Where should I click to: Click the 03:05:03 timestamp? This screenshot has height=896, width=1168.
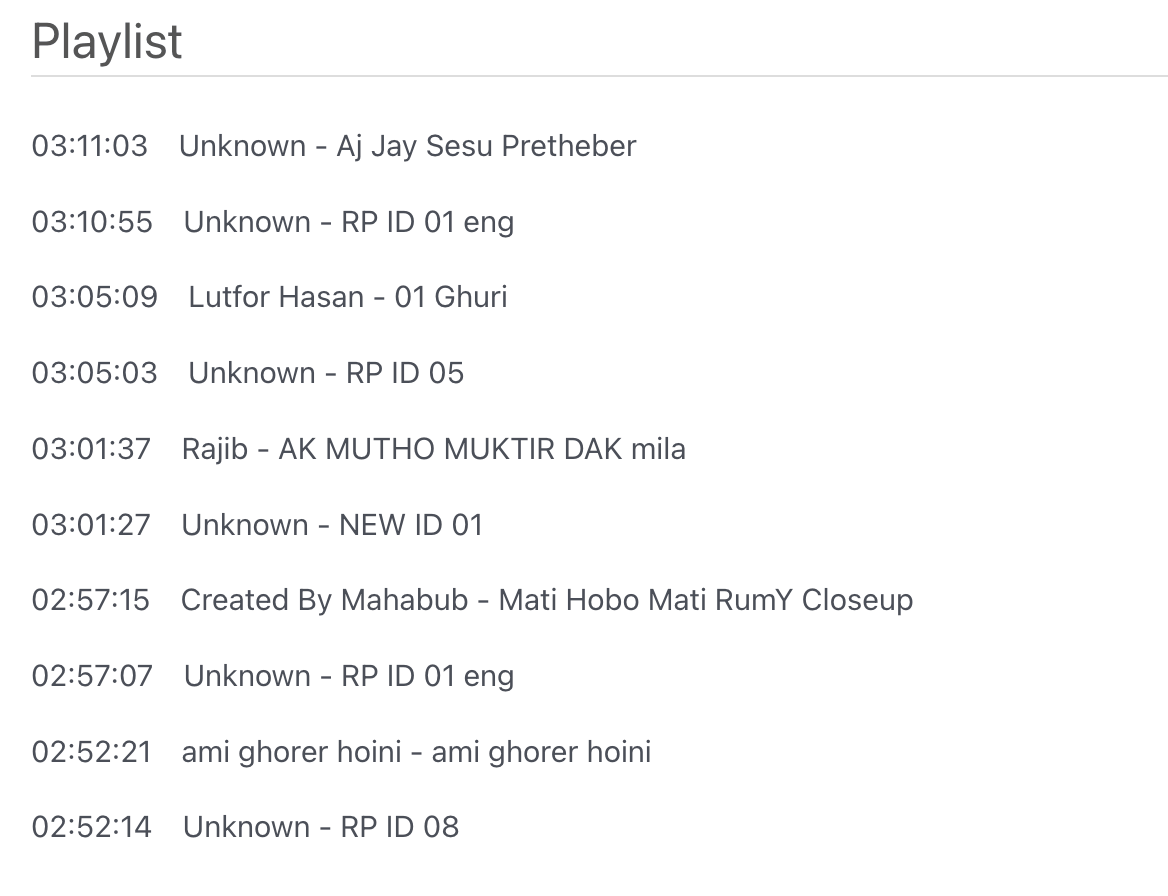(95, 373)
